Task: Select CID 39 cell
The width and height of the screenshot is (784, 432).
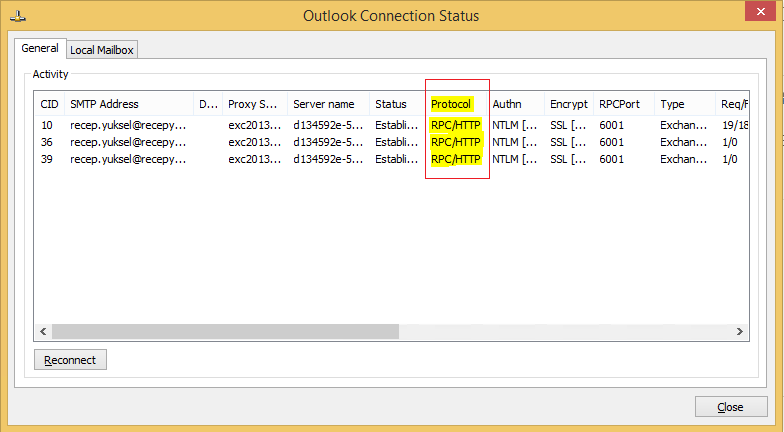Action: (x=47, y=159)
